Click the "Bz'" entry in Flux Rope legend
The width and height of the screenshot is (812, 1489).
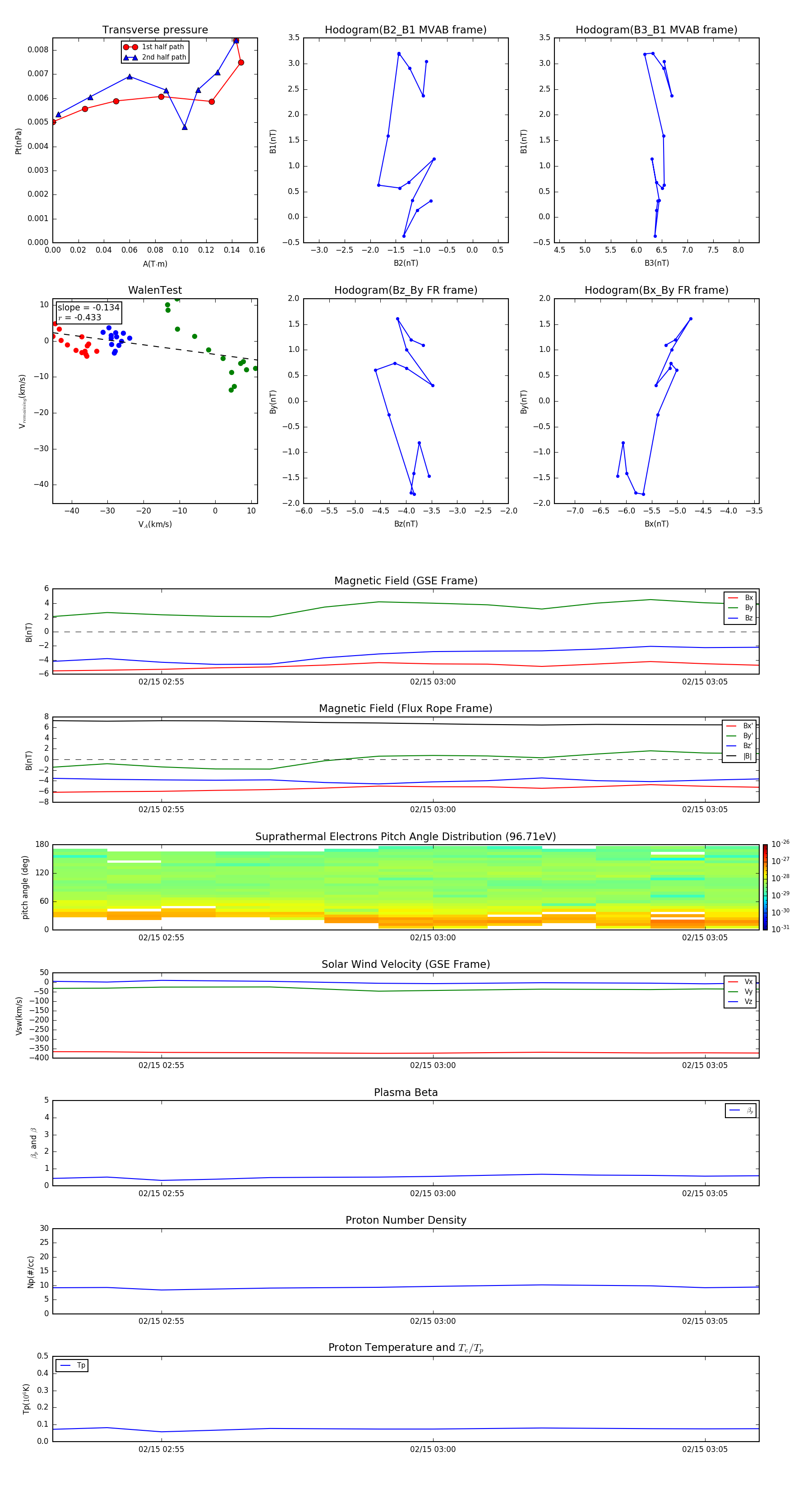(x=739, y=746)
